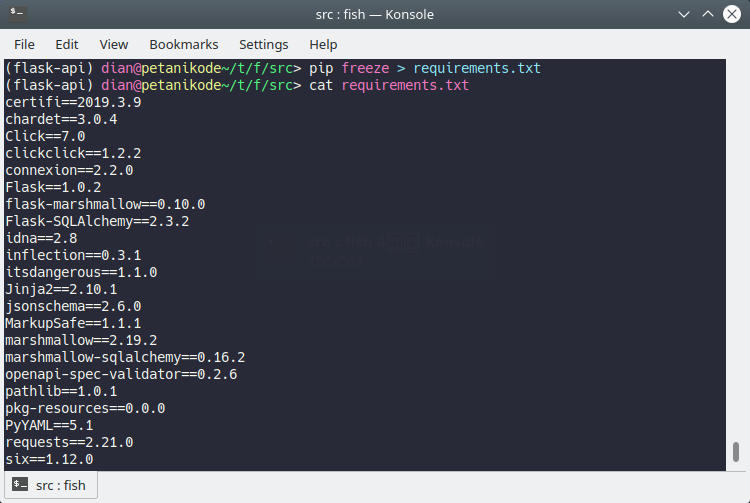The height and width of the screenshot is (503, 750).
Task: Click the terminal scrollbar handle
Action: pyautogui.click(x=736, y=450)
